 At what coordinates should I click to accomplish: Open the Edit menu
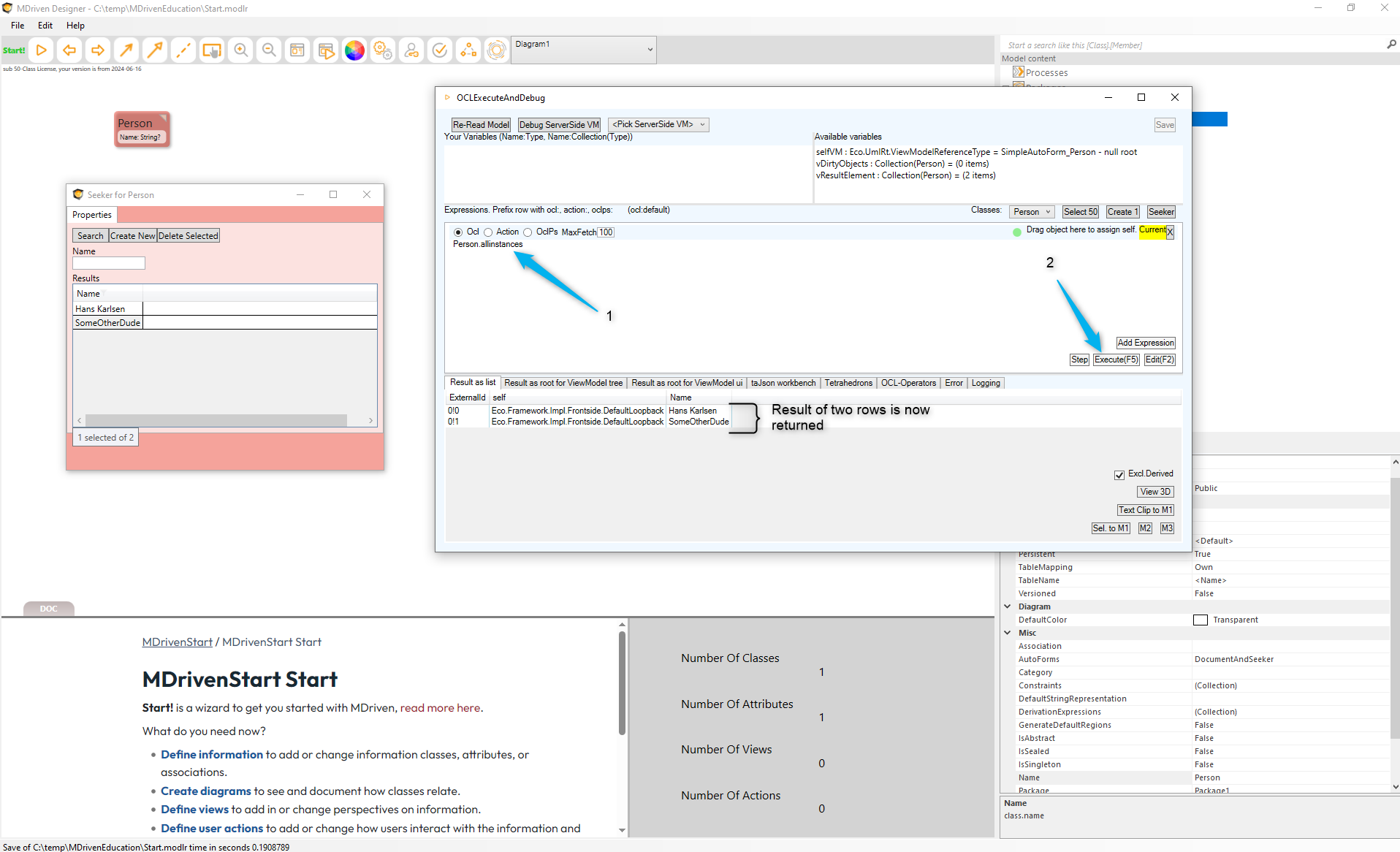45,26
